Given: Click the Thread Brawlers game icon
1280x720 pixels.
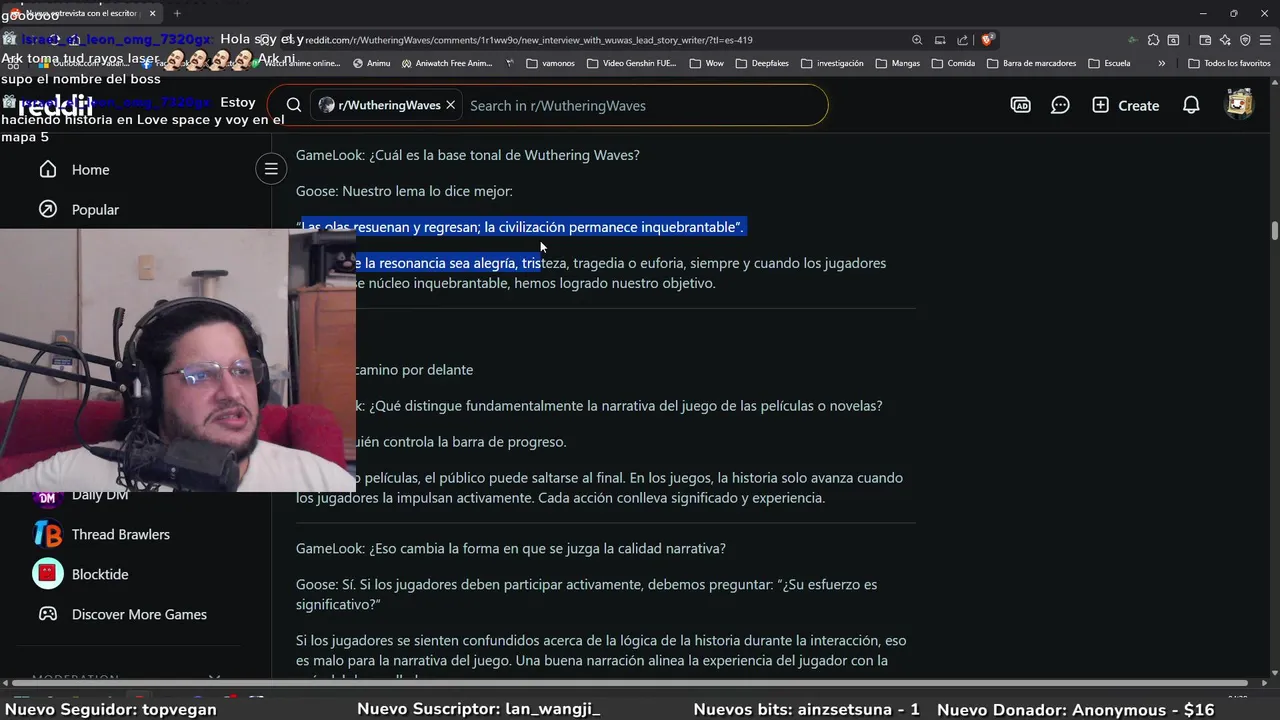Looking at the screenshot, I should pyautogui.click(x=48, y=534).
